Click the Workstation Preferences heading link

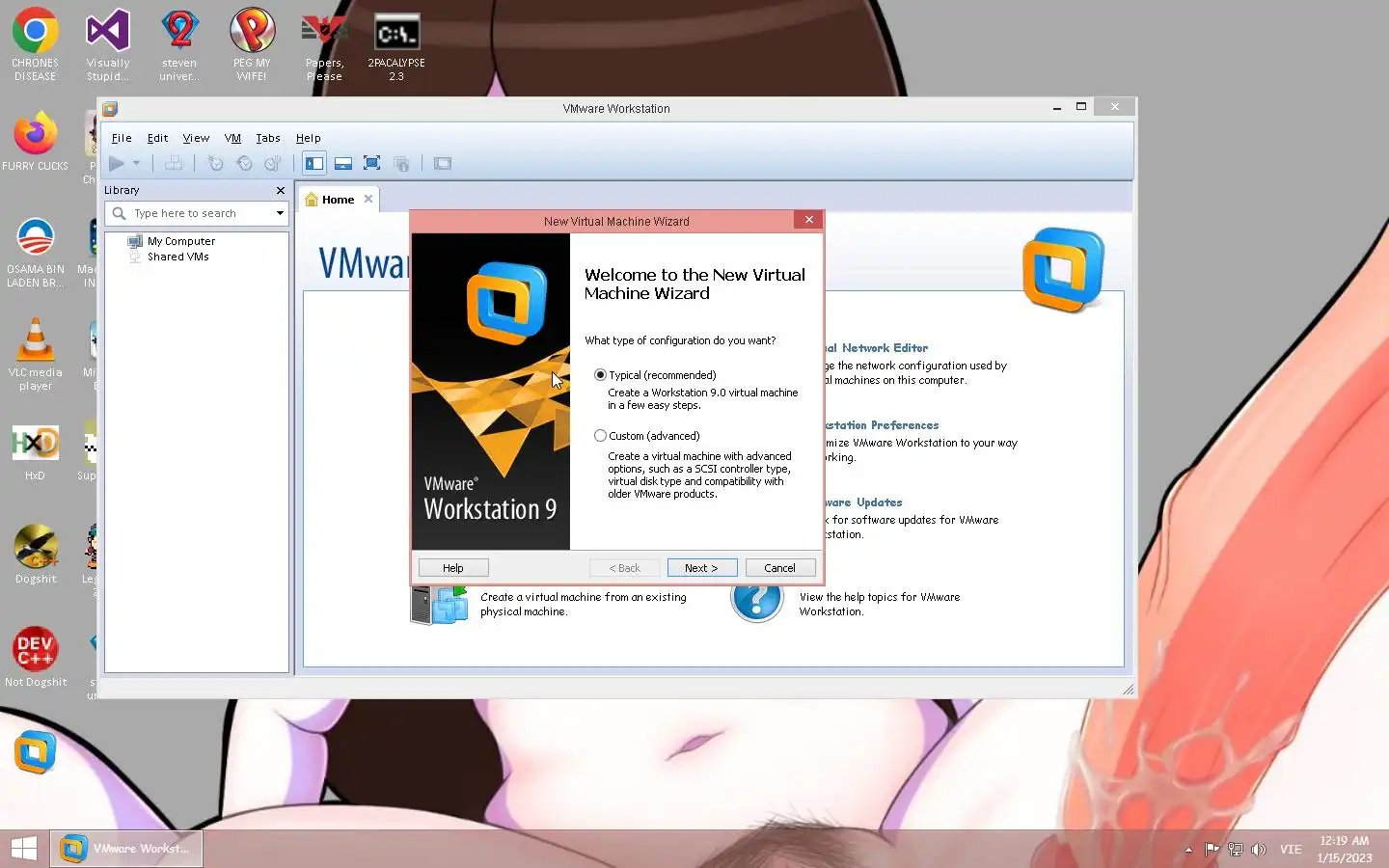[x=882, y=425]
